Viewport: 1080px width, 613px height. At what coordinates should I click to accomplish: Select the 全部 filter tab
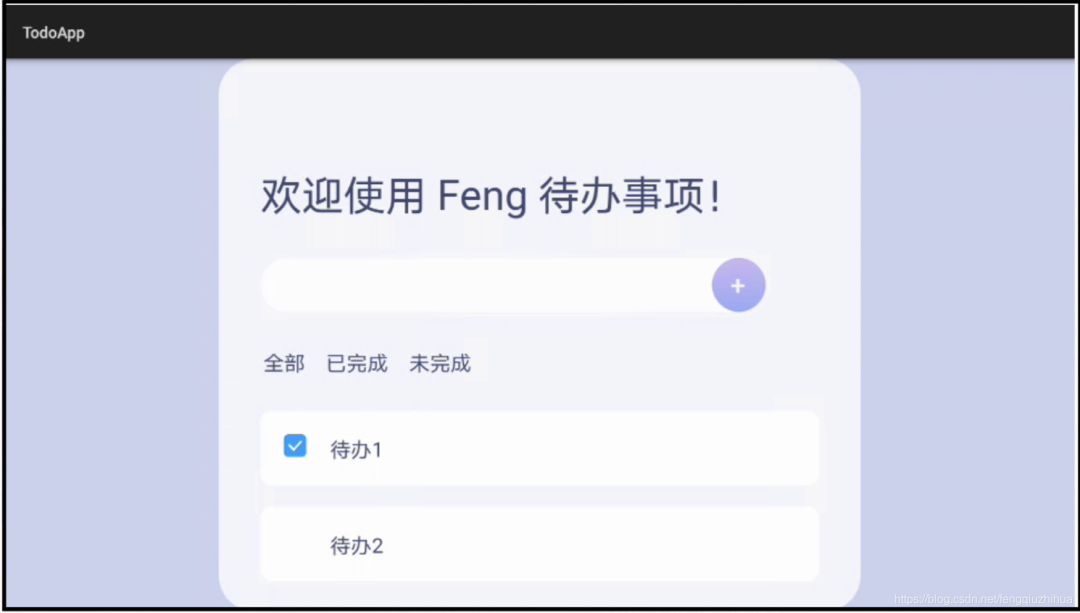pos(283,363)
